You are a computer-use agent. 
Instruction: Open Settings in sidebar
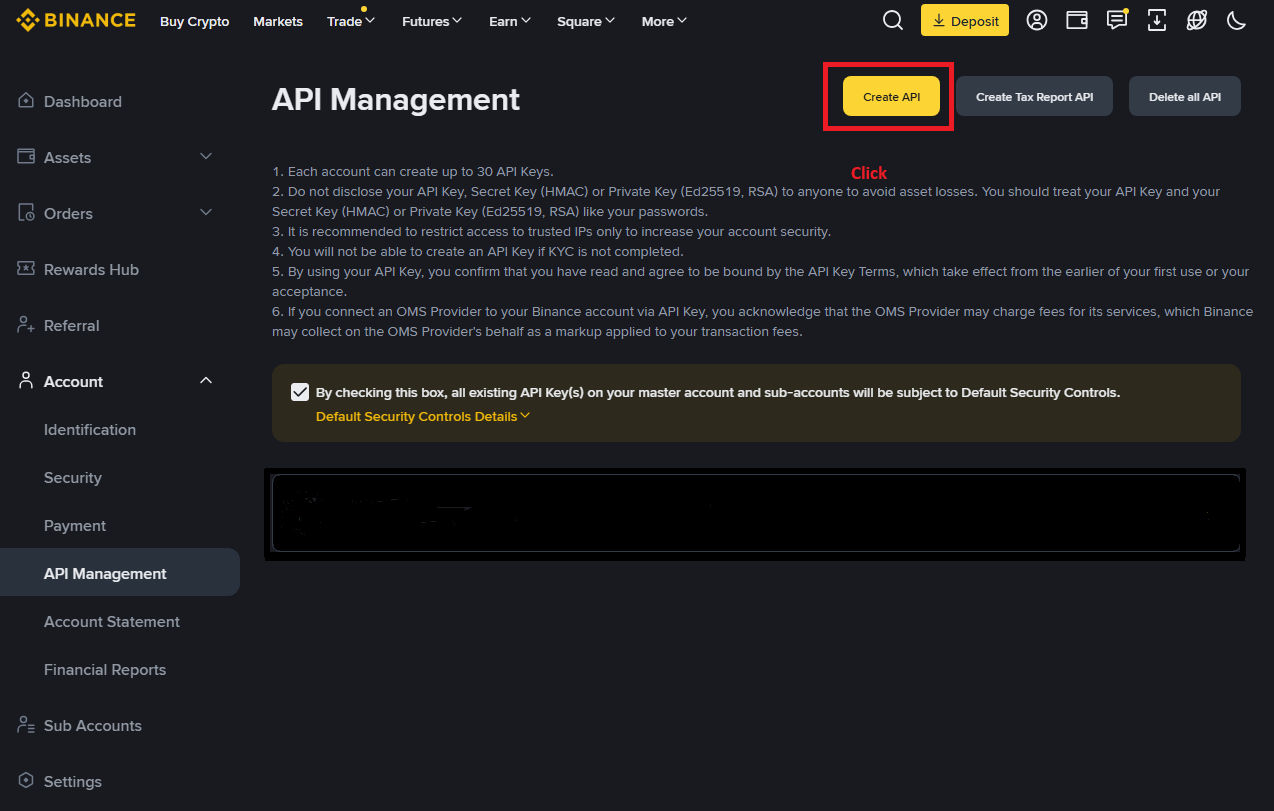(73, 781)
